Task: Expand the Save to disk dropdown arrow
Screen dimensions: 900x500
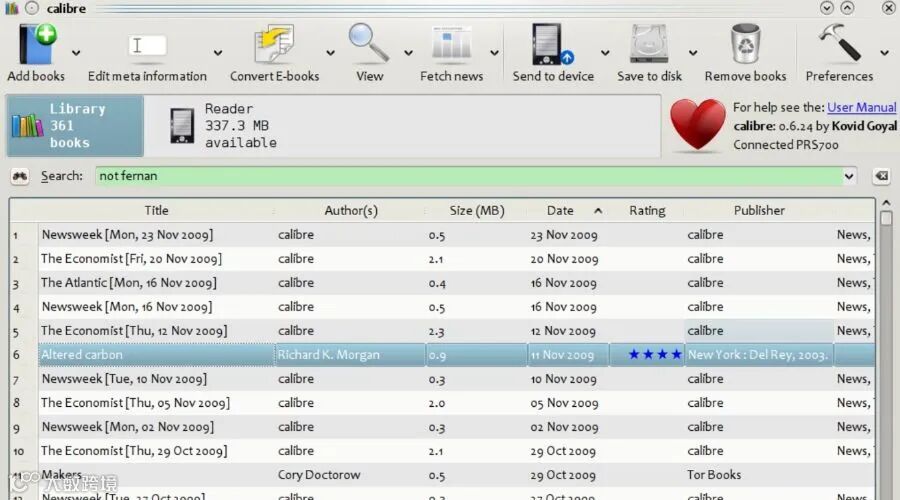Action: (x=693, y=53)
